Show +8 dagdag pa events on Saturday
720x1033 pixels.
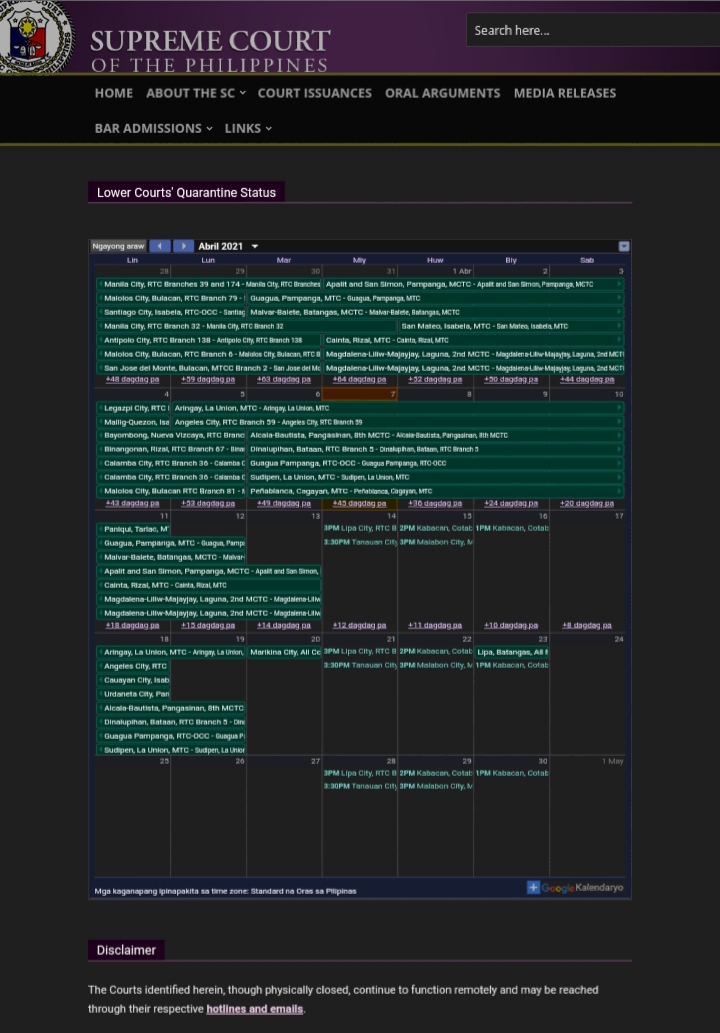(587, 625)
